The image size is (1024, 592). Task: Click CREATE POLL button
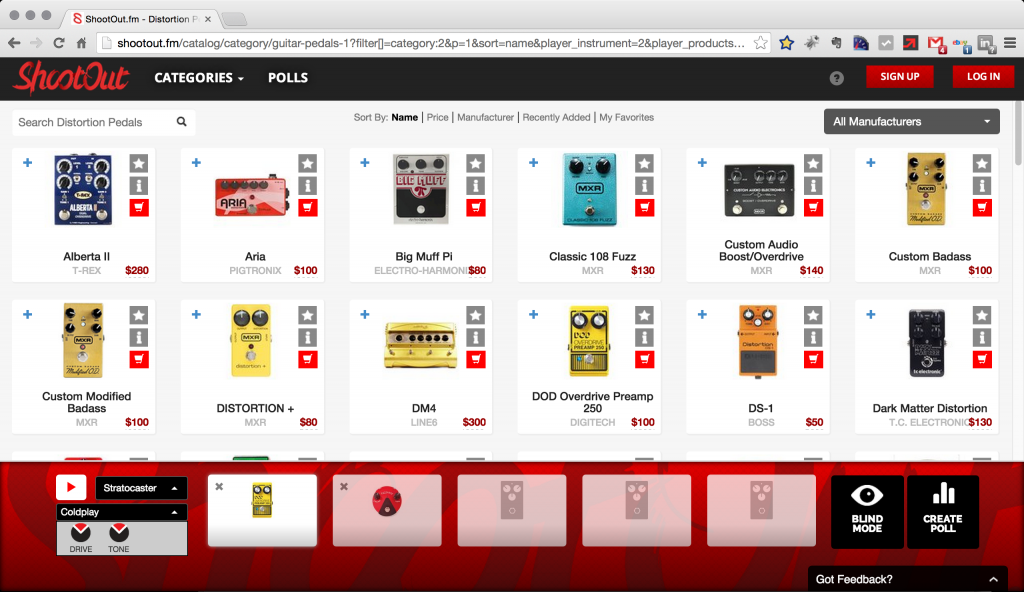(942, 512)
